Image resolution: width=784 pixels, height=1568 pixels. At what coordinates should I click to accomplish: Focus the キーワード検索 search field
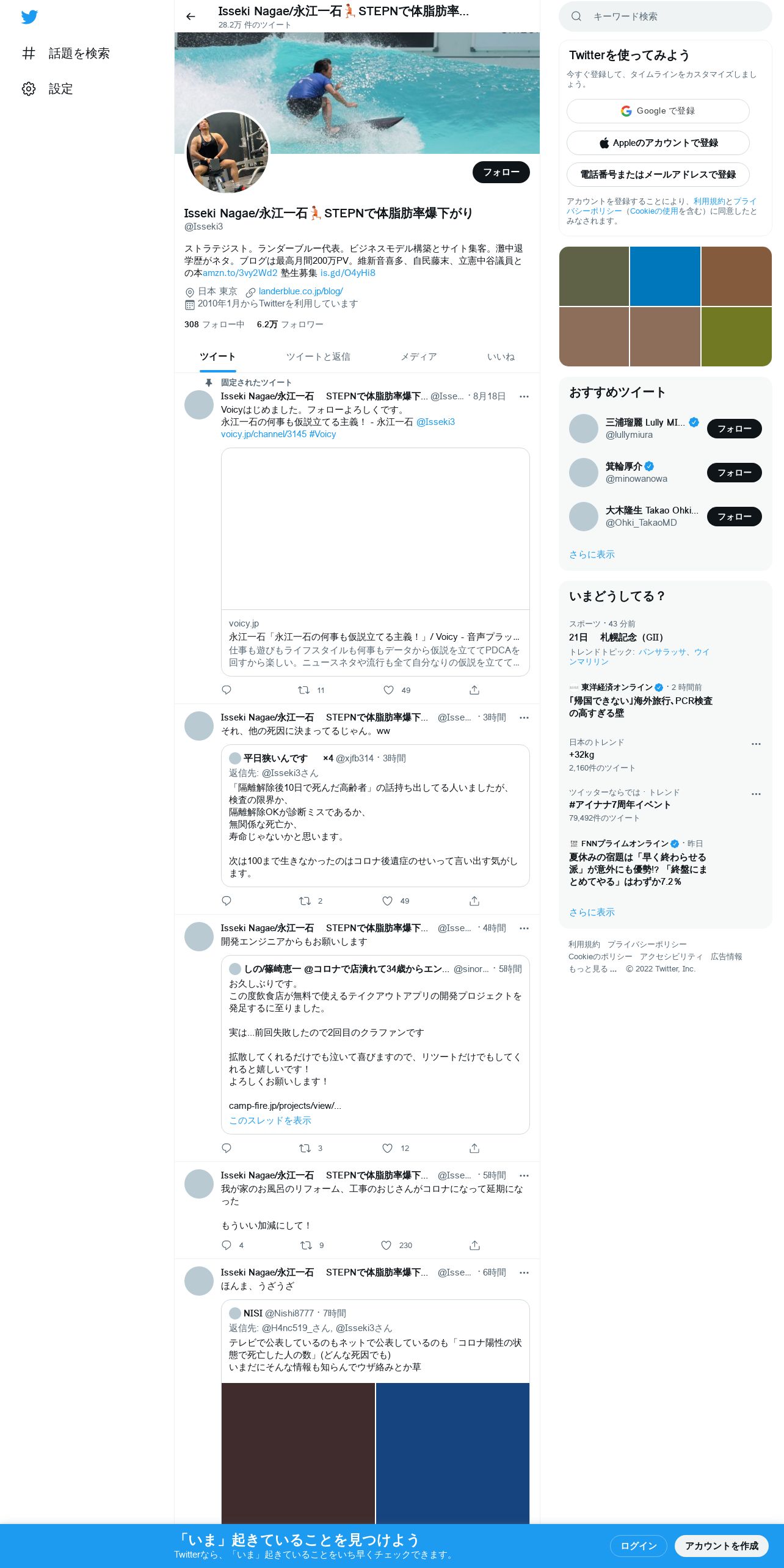(x=665, y=16)
